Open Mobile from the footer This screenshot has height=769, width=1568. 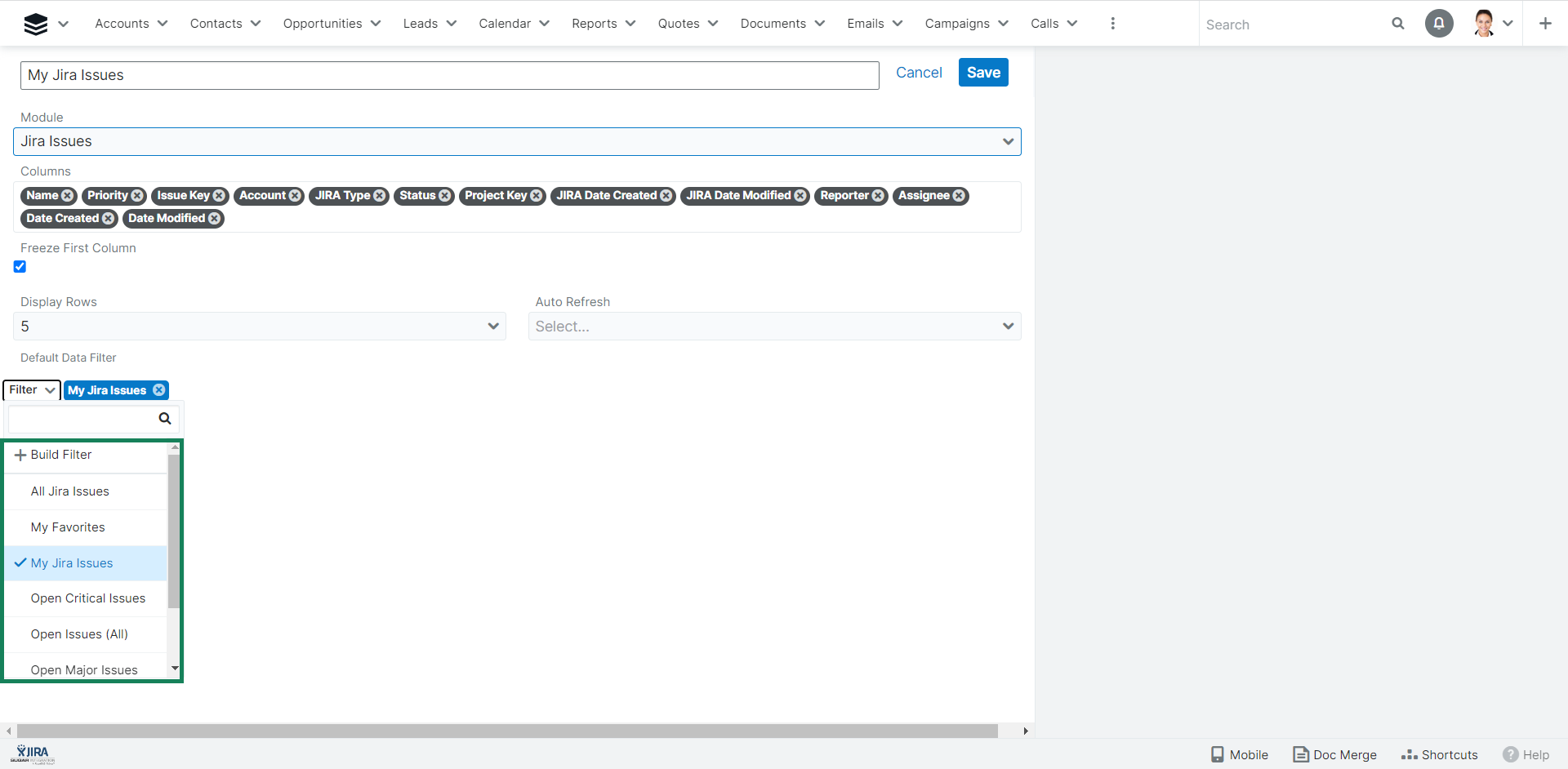pos(1240,755)
